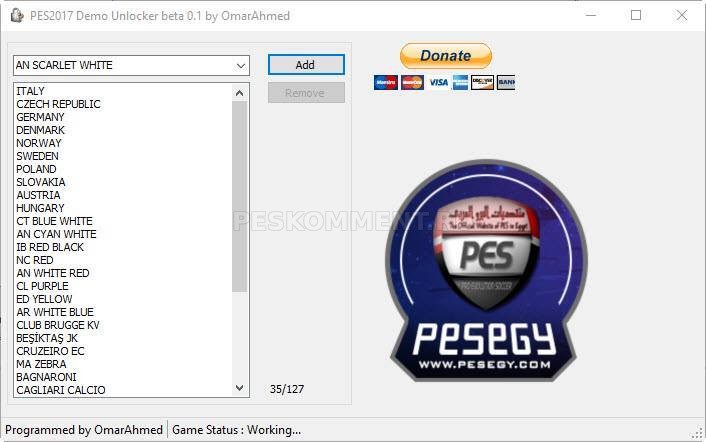
Task: Click the grayed Remove button
Action: coord(306,93)
